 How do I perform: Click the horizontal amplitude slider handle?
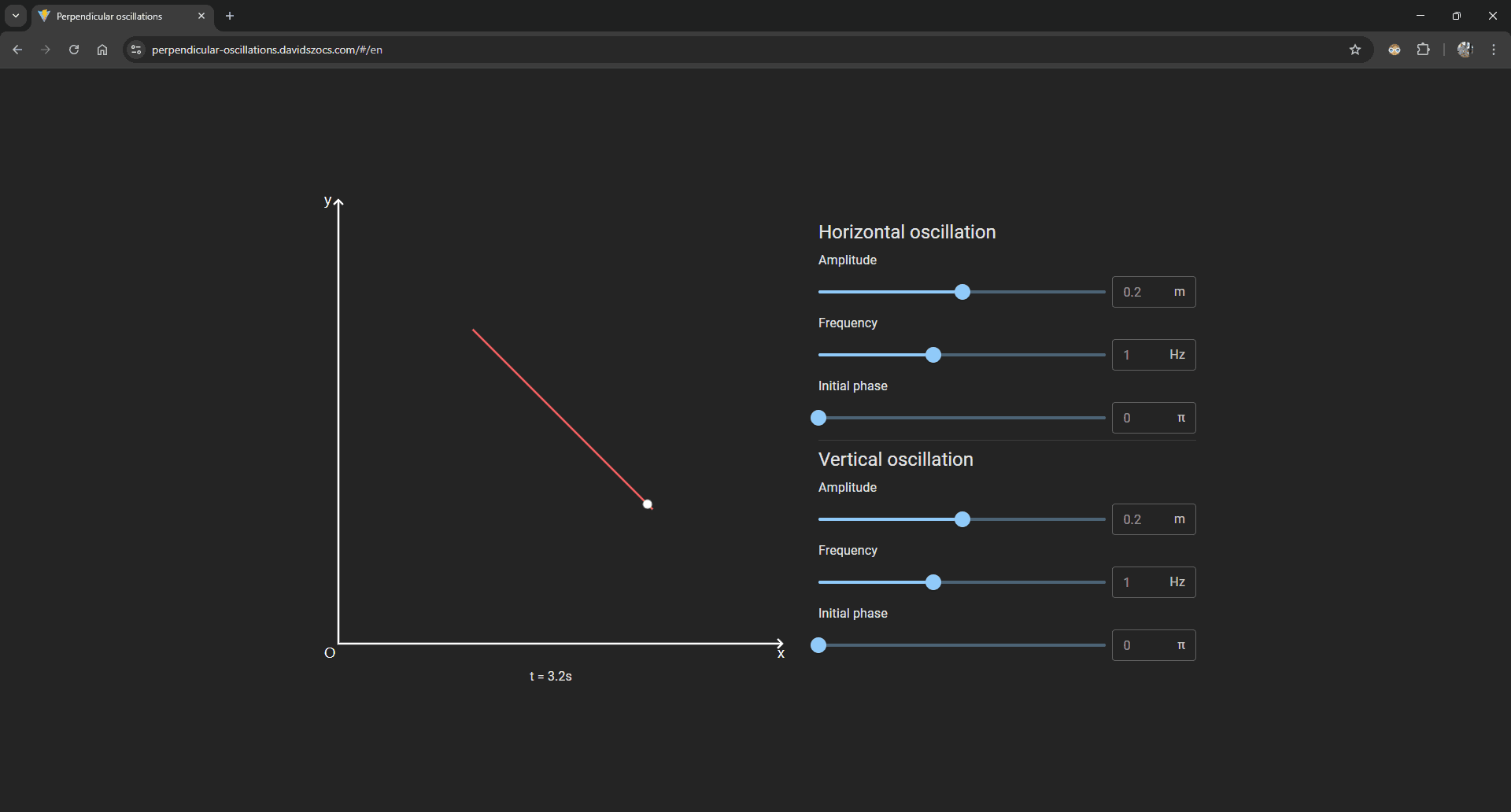pyautogui.click(x=962, y=292)
